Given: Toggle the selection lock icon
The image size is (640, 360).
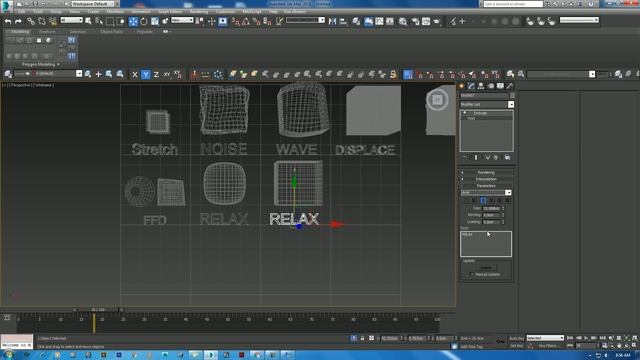Looking at the screenshot, I should point(362,338).
